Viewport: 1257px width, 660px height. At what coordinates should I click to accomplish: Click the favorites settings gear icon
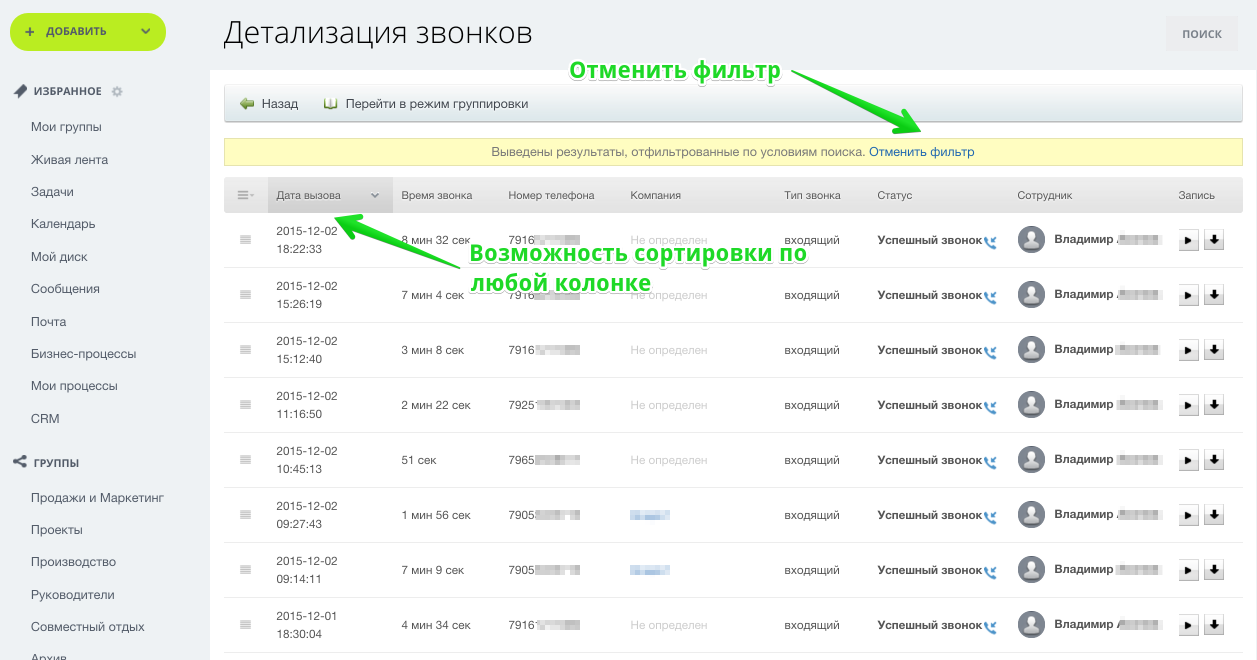[x=117, y=92]
